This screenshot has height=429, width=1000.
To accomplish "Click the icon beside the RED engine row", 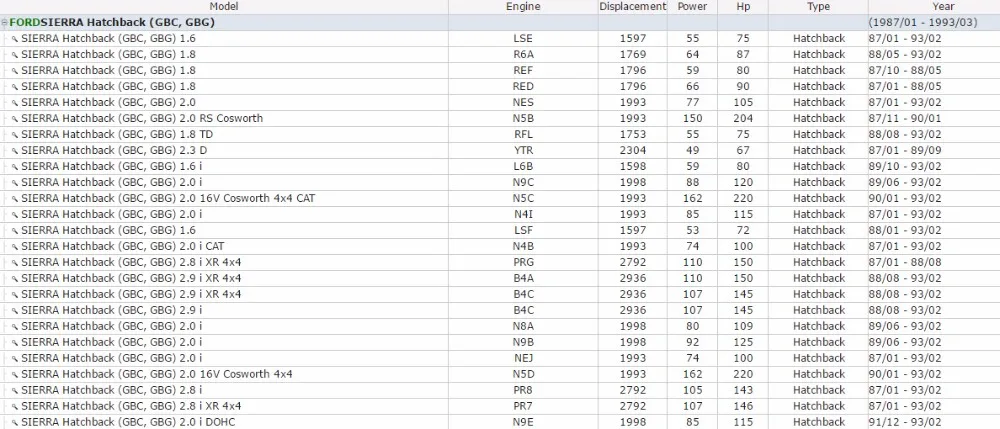I will pos(15,87).
